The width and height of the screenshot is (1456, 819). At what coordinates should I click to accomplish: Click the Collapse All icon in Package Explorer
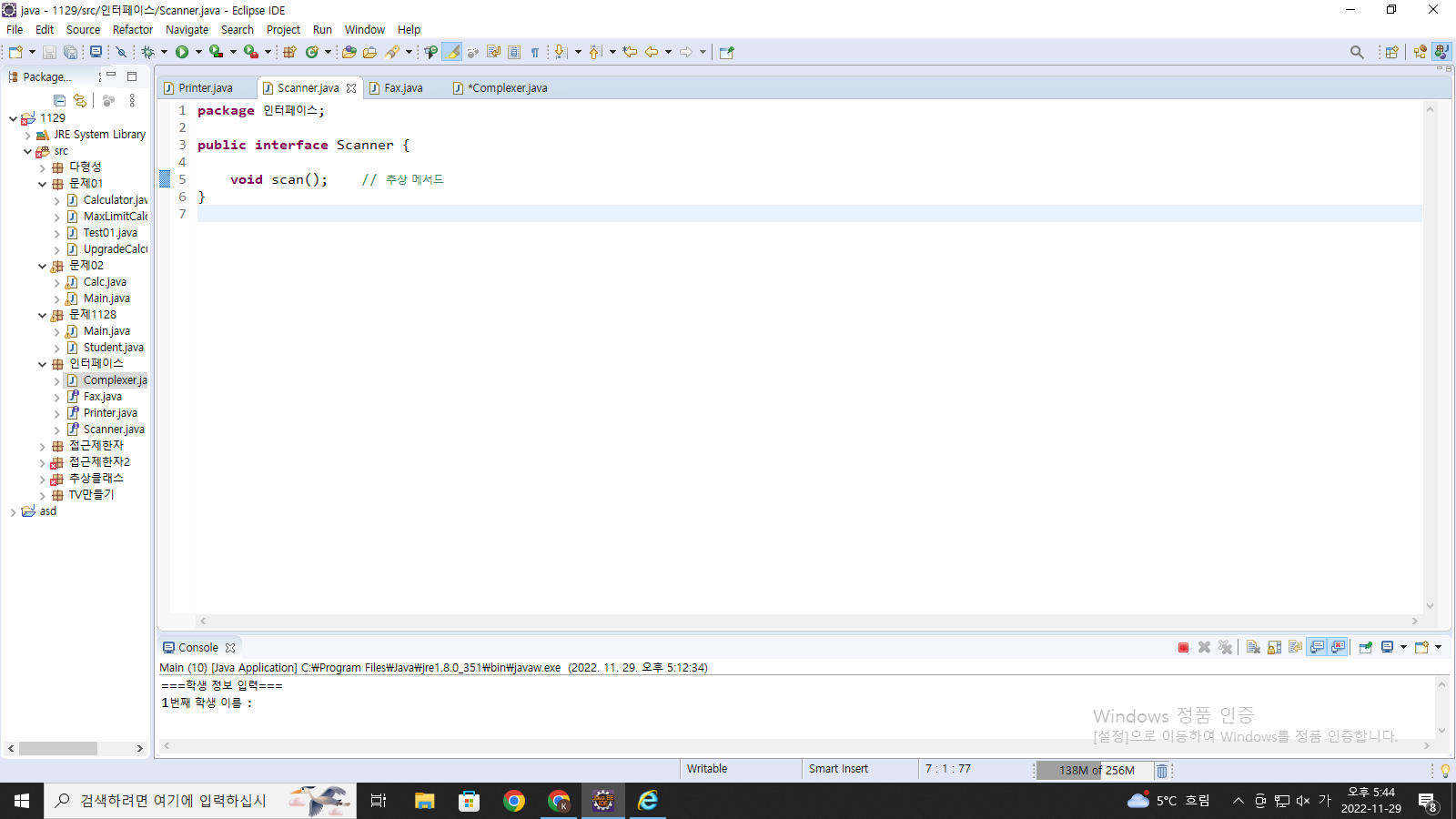[60, 100]
